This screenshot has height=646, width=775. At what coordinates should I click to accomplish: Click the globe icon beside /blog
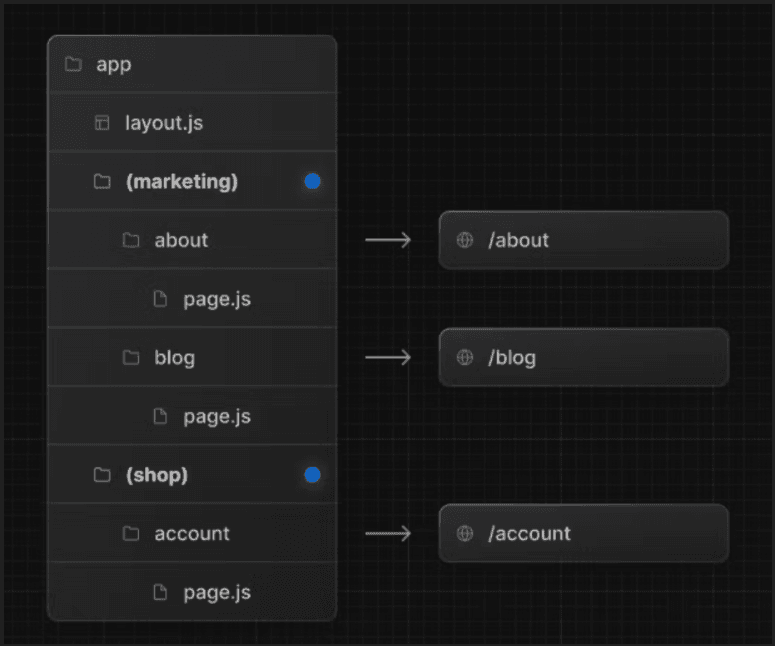tap(464, 358)
